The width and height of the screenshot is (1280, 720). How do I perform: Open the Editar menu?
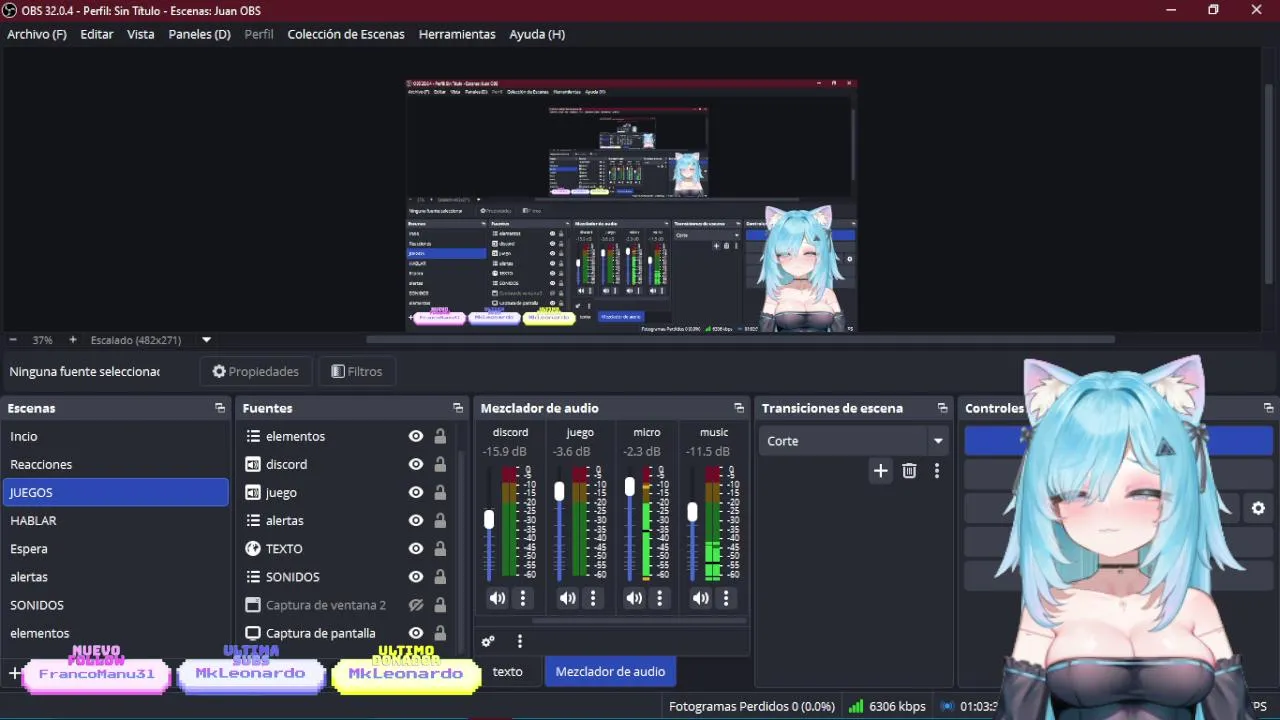pos(97,34)
